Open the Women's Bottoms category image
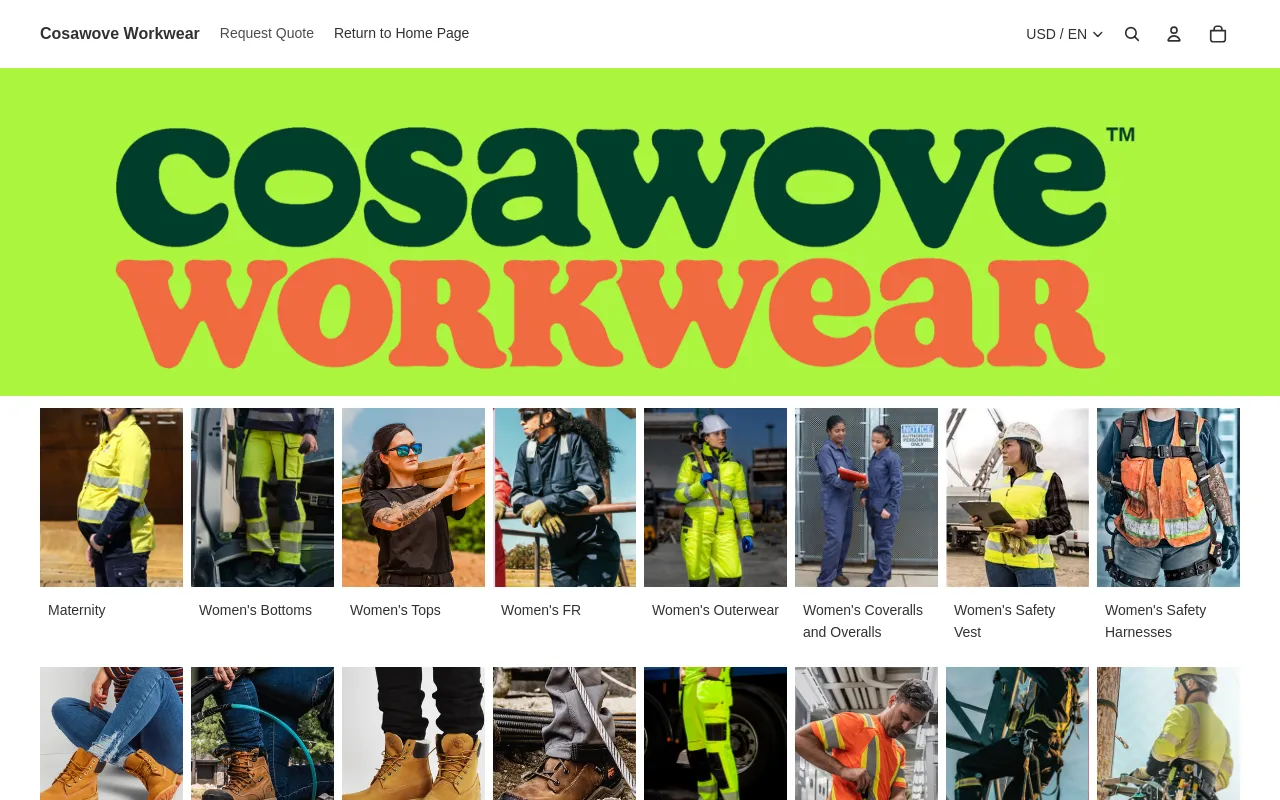The width and height of the screenshot is (1280, 800). click(x=262, y=497)
